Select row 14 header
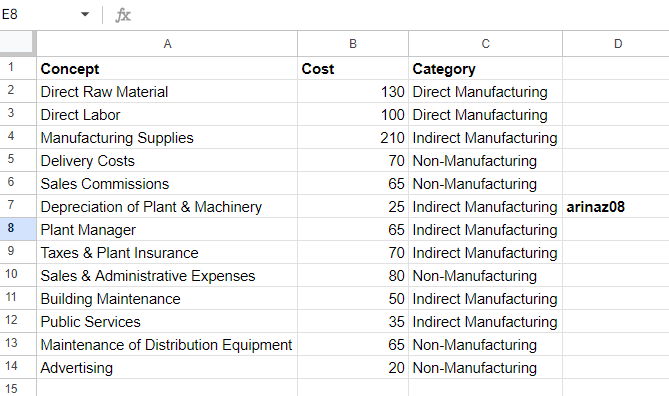The width and height of the screenshot is (669, 396). click(11, 367)
